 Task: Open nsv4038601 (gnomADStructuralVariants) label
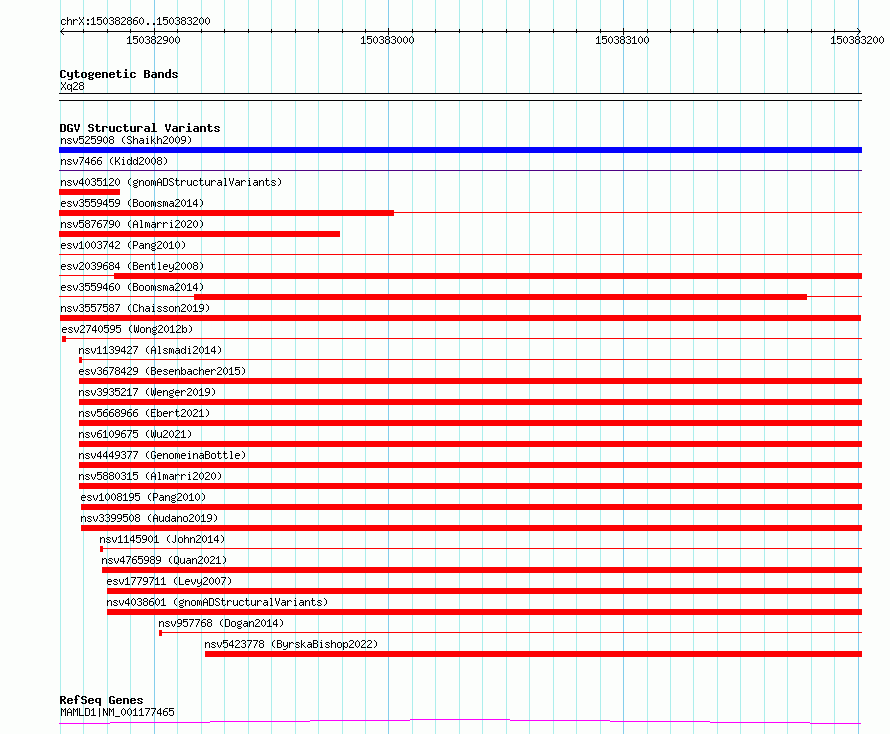click(x=217, y=602)
